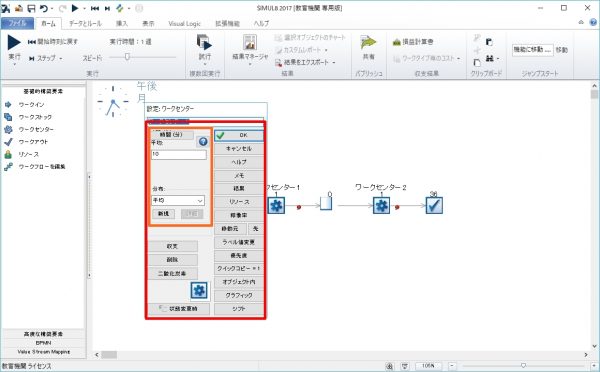Open the binoculars find dropdown arrow
The image size is (600, 372).
(x=498, y=59)
